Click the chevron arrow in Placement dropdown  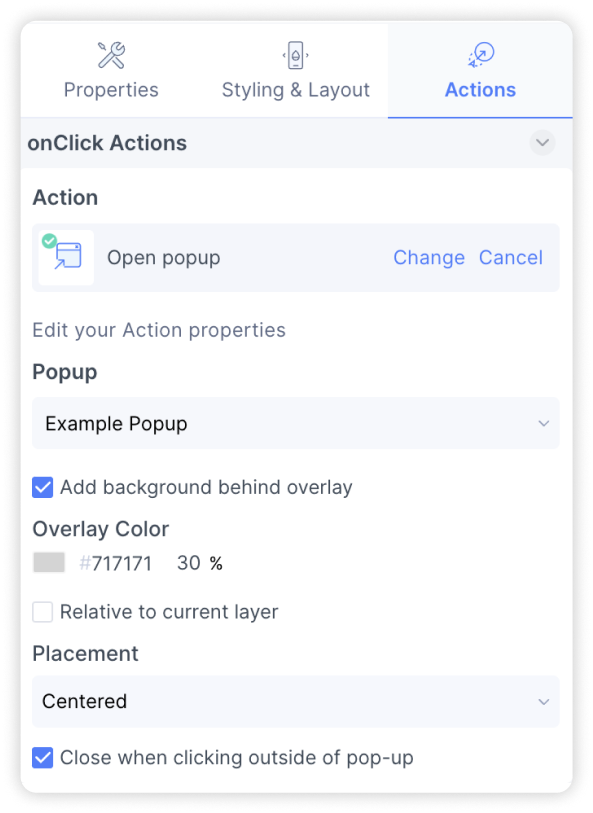[543, 702]
